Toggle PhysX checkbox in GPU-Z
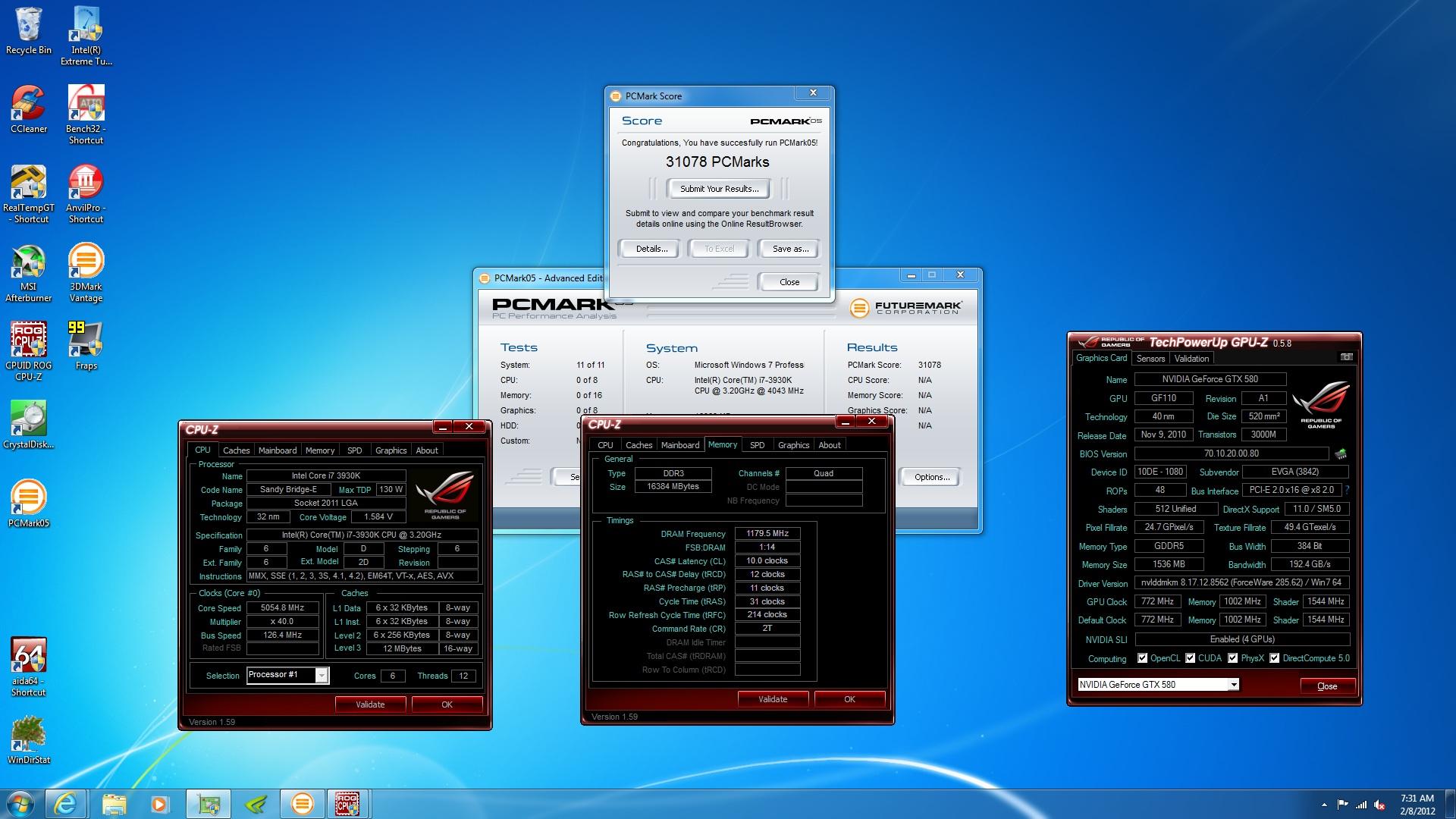Viewport: 1456px width, 819px height. (1232, 658)
